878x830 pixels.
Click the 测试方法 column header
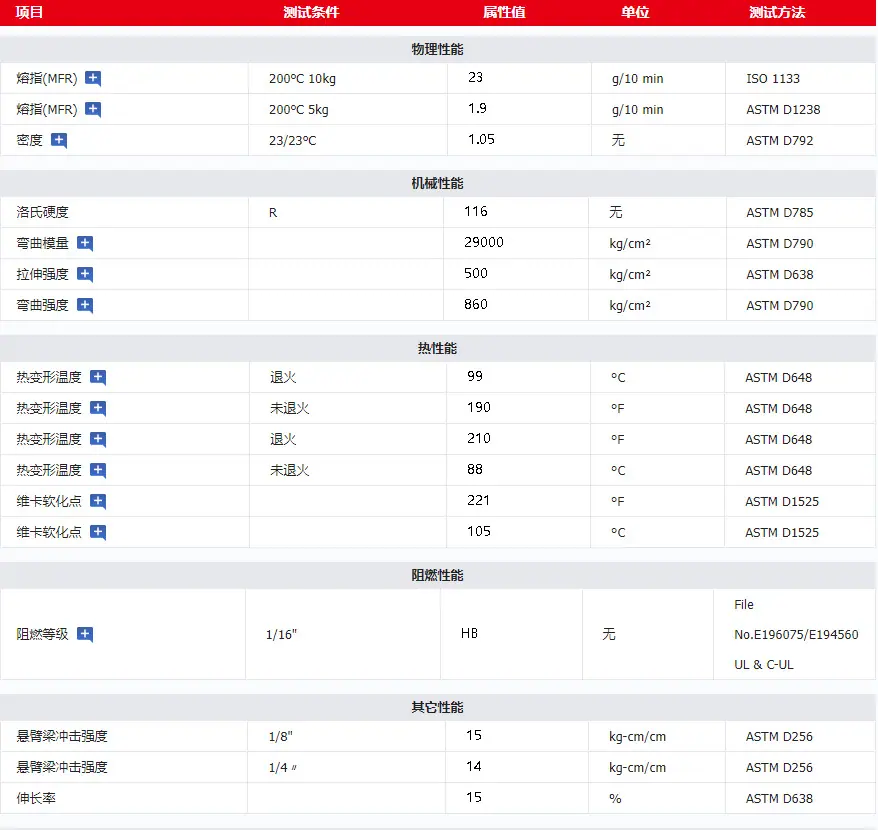click(777, 12)
